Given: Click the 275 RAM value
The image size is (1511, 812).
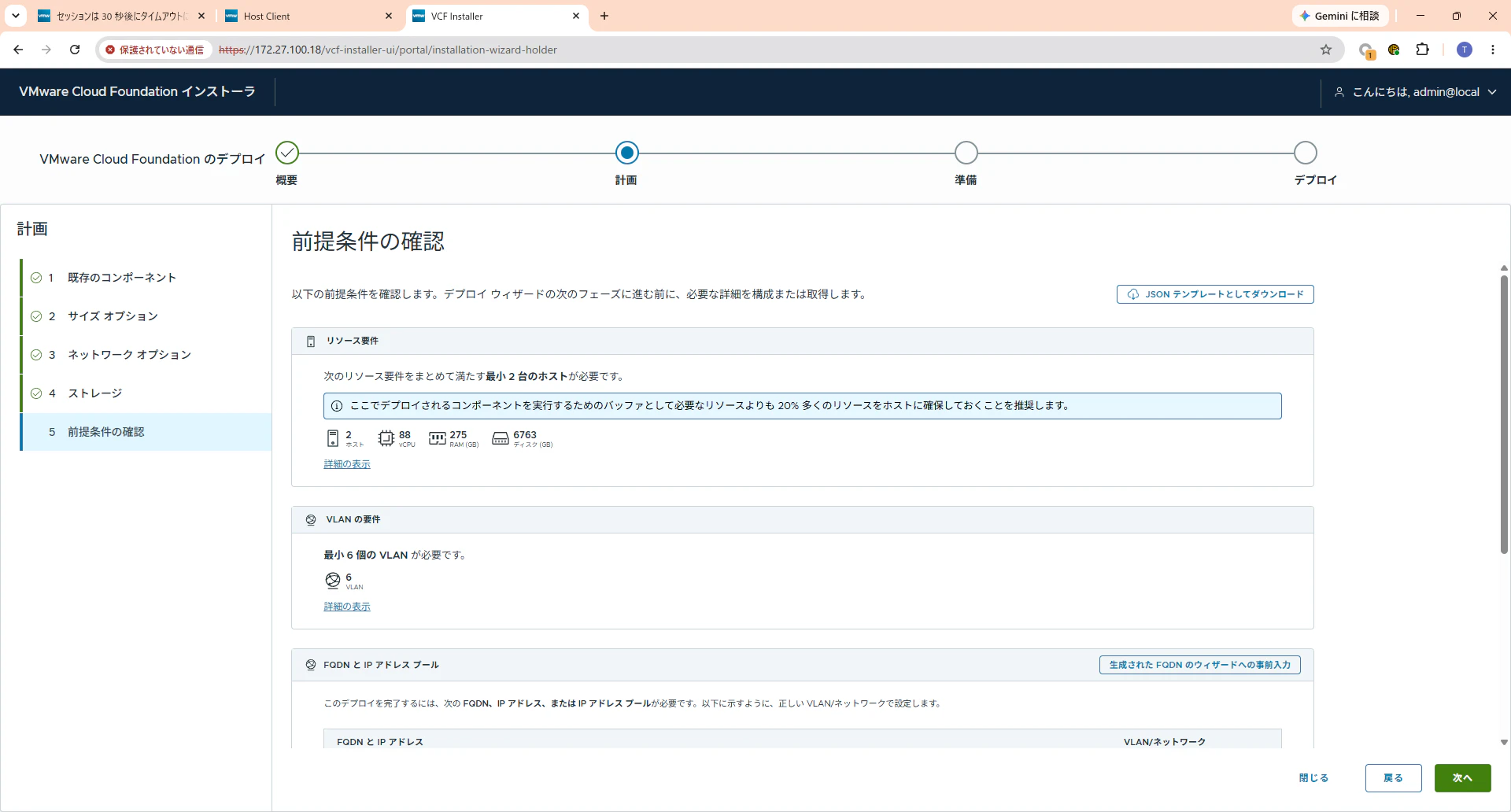Looking at the screenshot, I should (458, 435).
